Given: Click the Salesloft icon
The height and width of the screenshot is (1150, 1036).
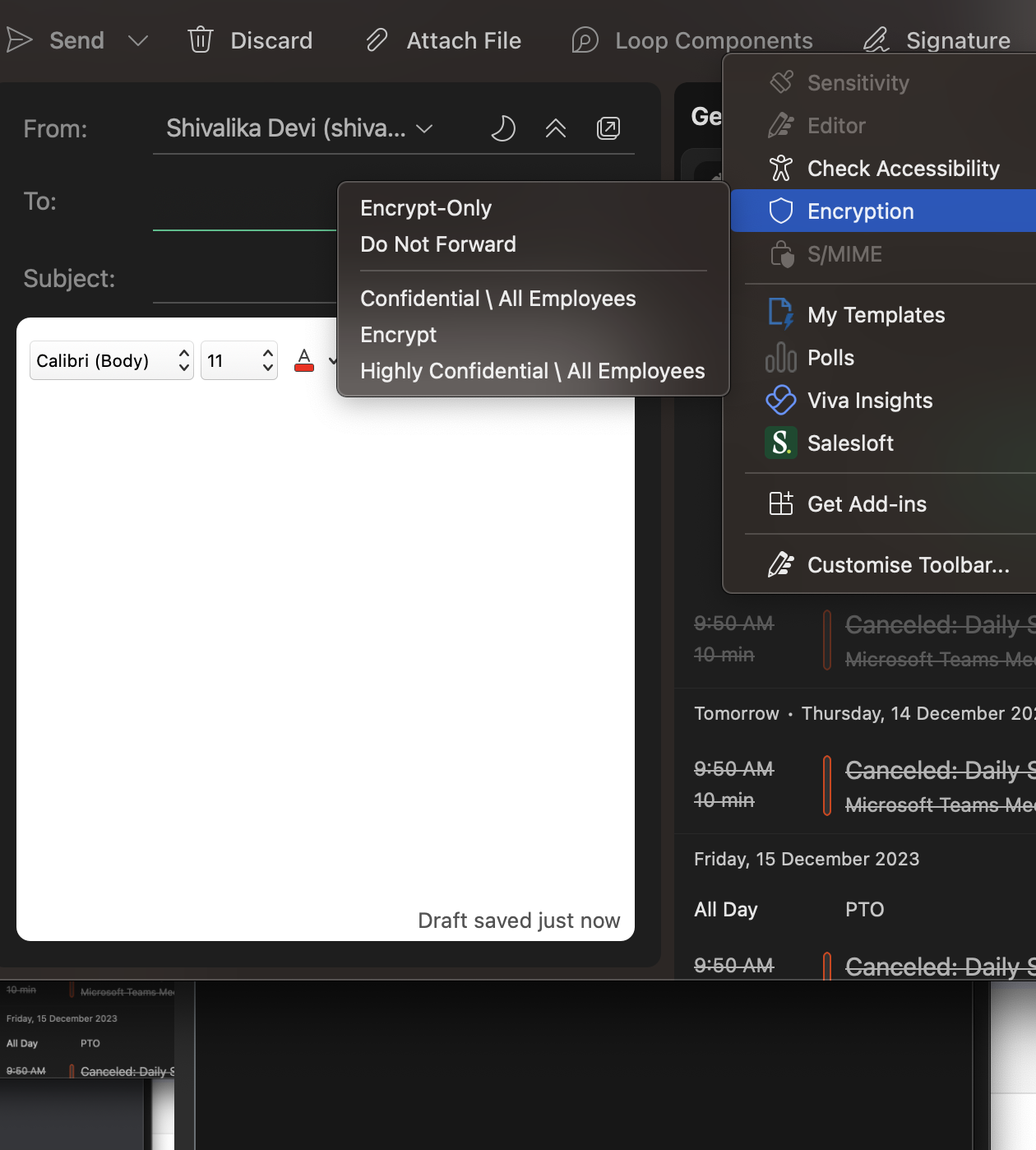Looking at the screenshot, I should pyautogui.click(x=781, y=443).
